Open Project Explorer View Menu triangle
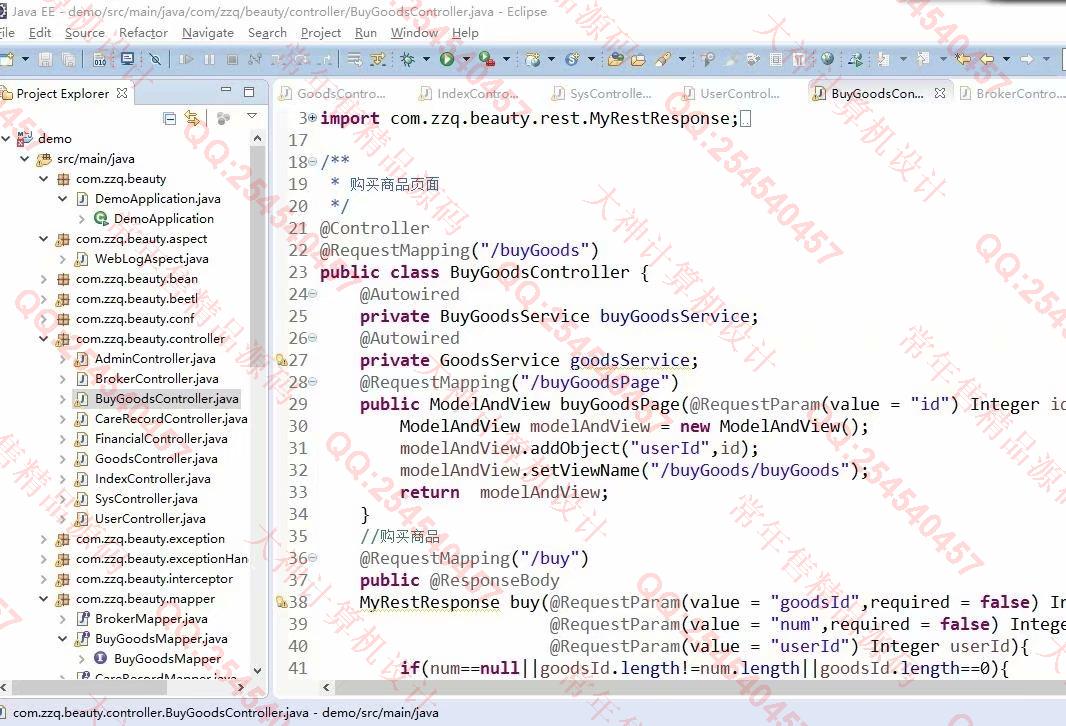The image size is (1066, 726). 252,116
